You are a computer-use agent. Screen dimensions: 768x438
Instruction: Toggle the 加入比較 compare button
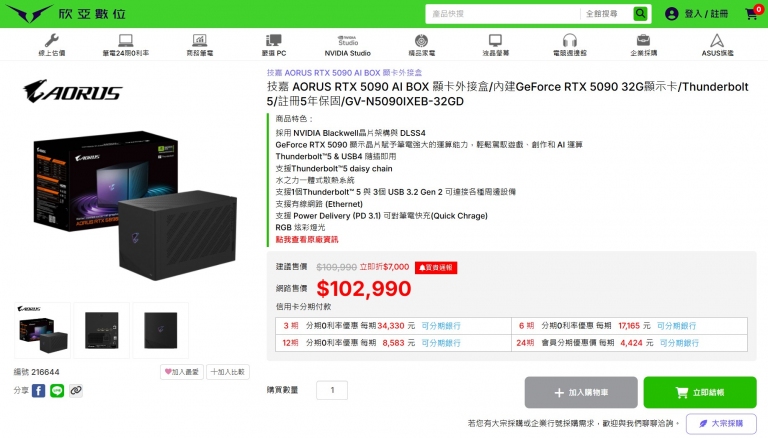(228, 372)
